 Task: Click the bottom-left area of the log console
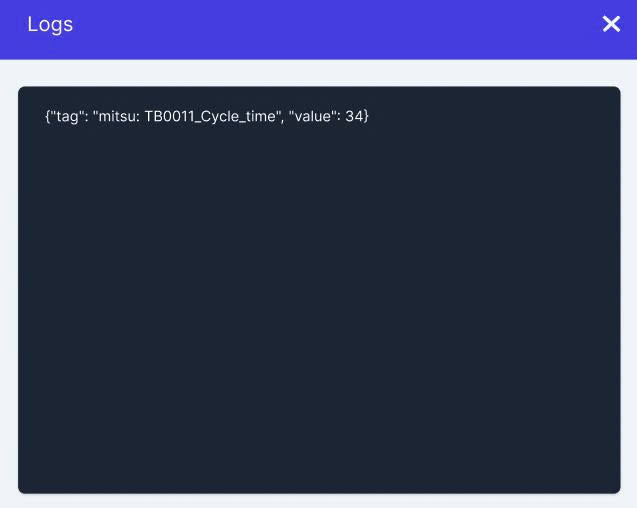(x=60, y=460)
